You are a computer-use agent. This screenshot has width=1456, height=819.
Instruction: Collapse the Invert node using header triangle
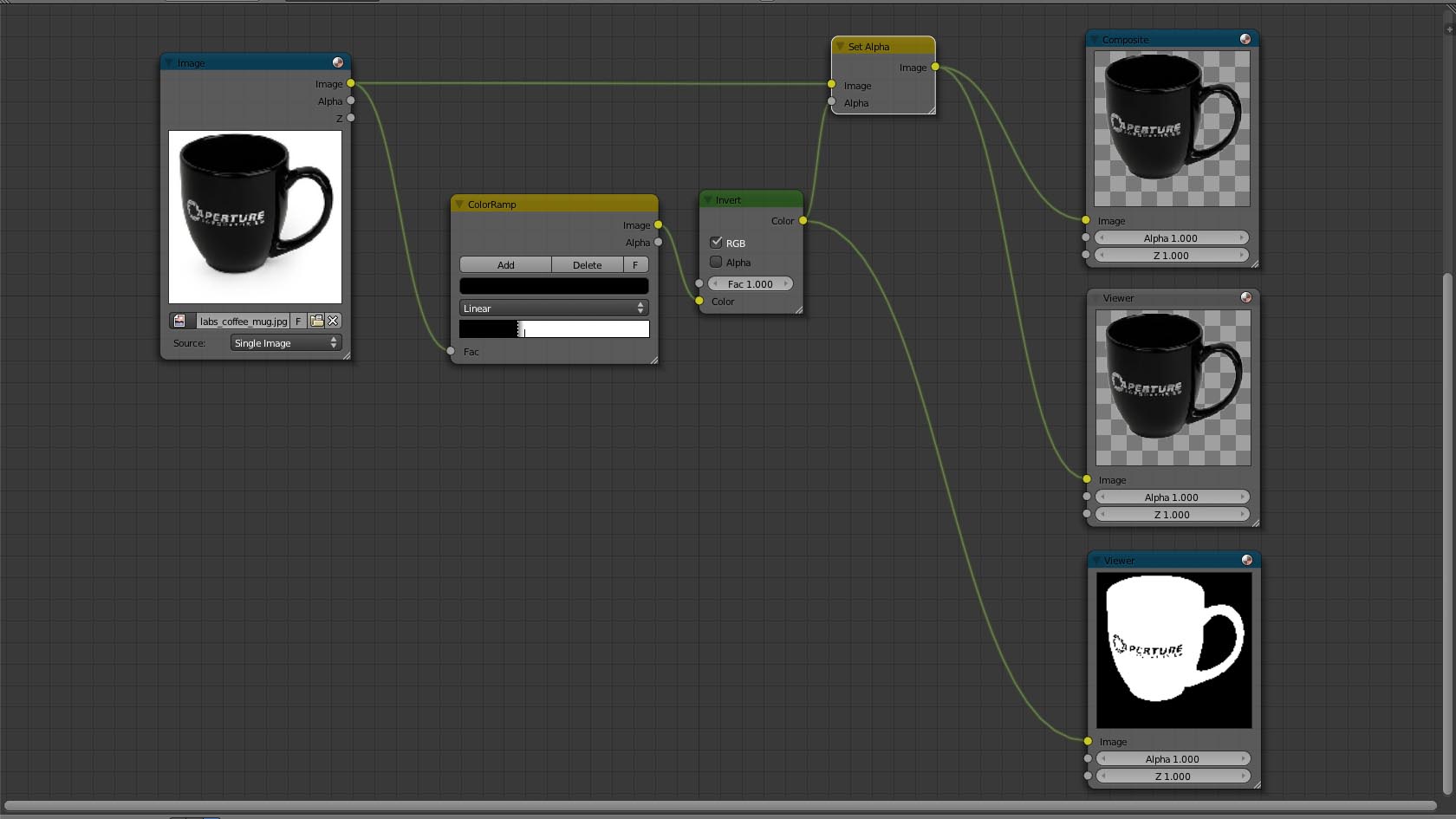(708, 200)
